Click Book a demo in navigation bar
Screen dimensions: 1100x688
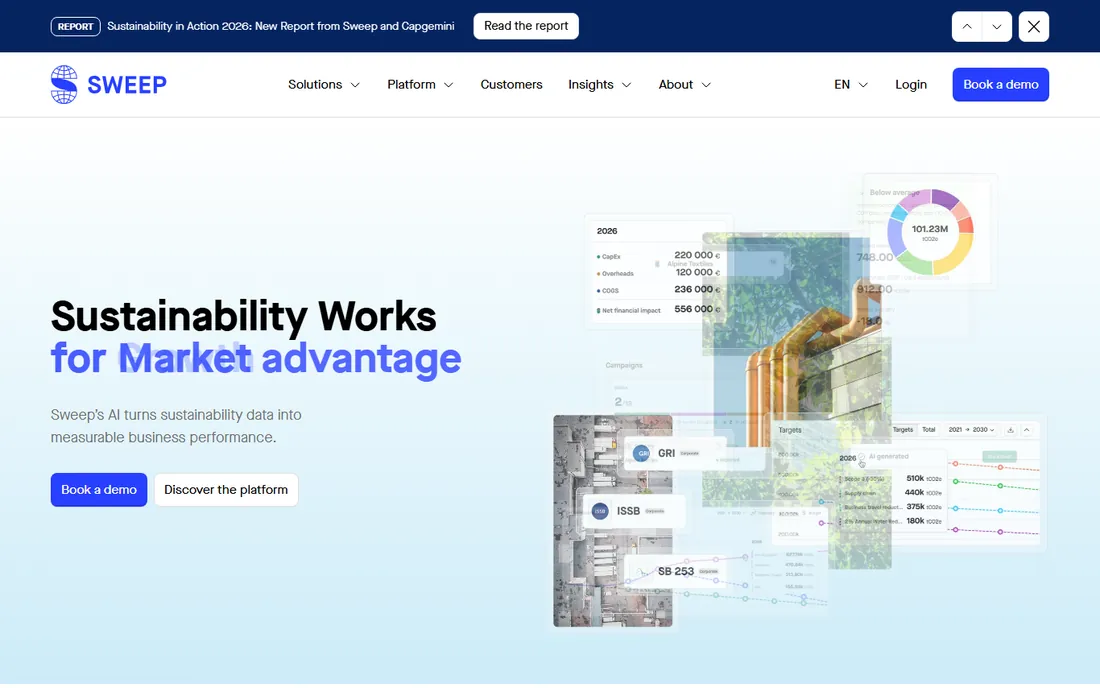click(x=1000, y=84)
